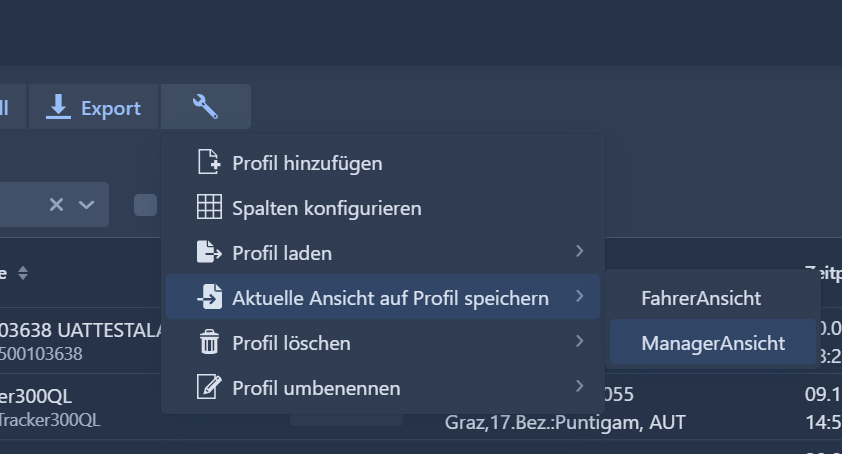Click the save view to profile icon
842x454 pixels.
pos(208,297)
